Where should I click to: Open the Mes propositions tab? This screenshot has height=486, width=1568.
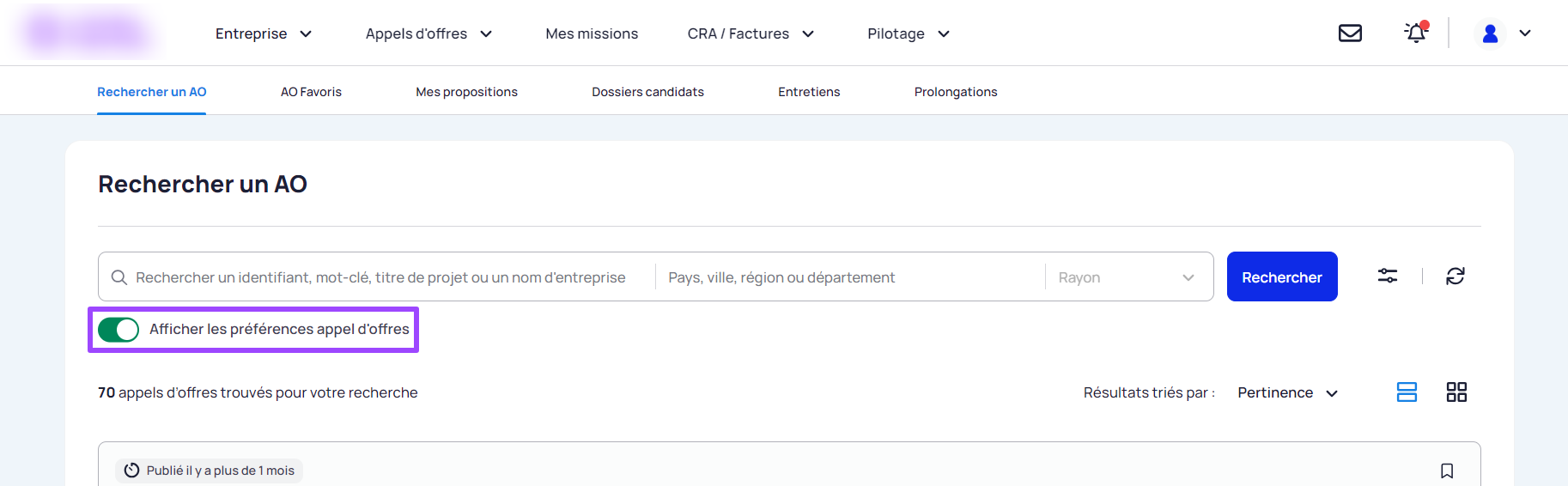(x=466, y=92)
